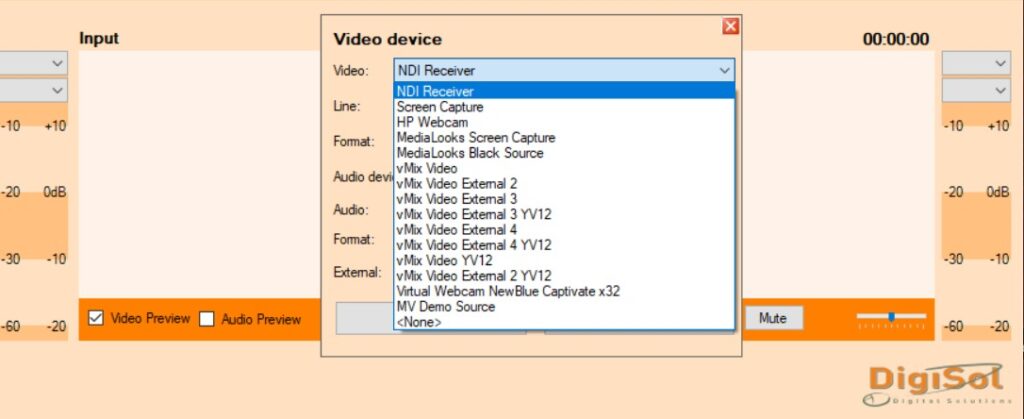Choose the <None> video option
Viewport: 1024px width, 419px height.
[x=419, y=322]
